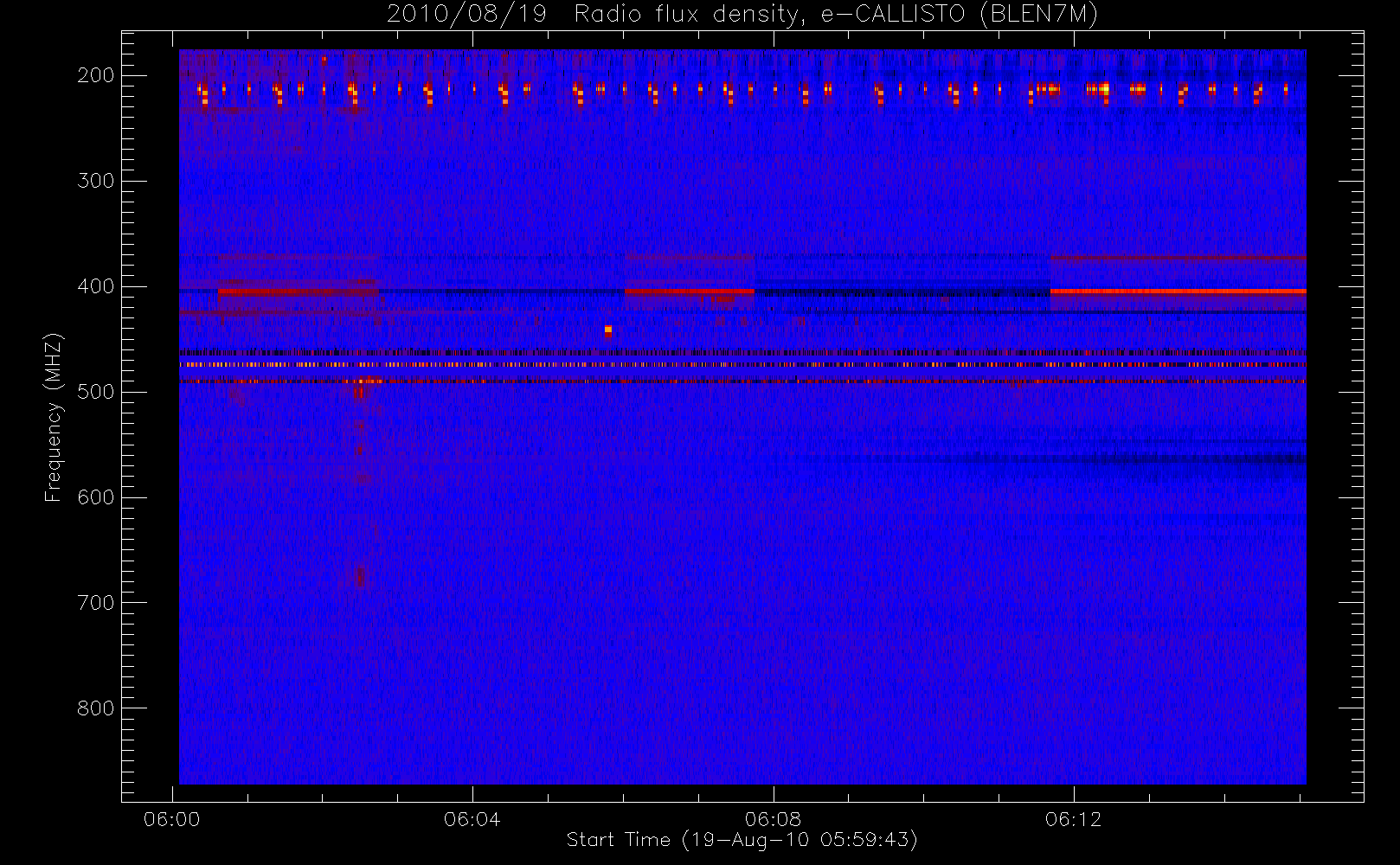Click the isolated bright spot near 440 MHz before 06:06

(x=608, y=330)
